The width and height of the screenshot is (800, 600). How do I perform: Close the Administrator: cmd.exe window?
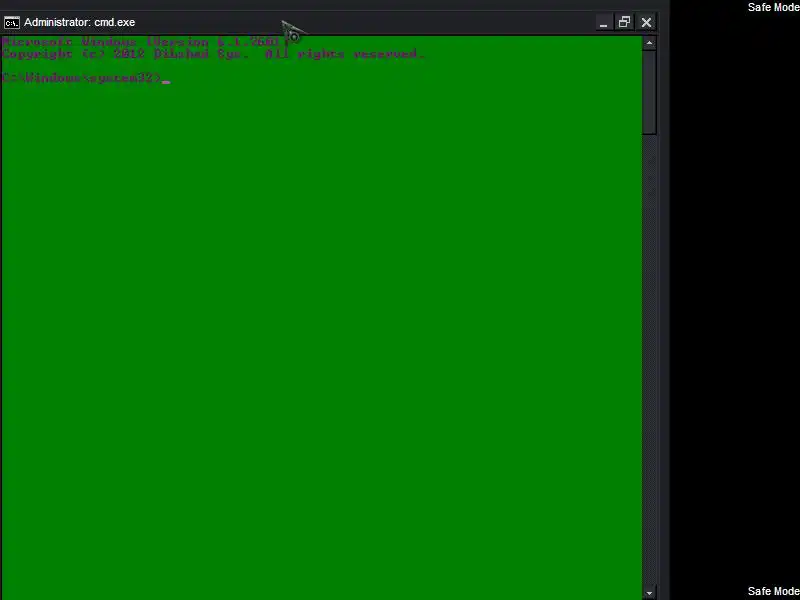coord(646,22)
